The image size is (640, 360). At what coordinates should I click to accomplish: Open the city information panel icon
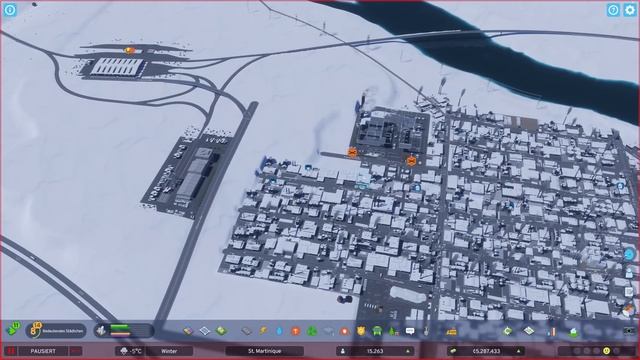tap(10, 10)
